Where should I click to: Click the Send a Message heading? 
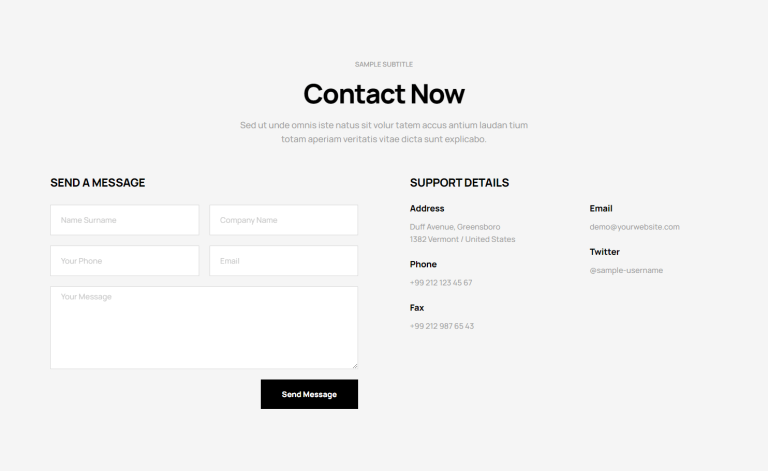[98, 183]
